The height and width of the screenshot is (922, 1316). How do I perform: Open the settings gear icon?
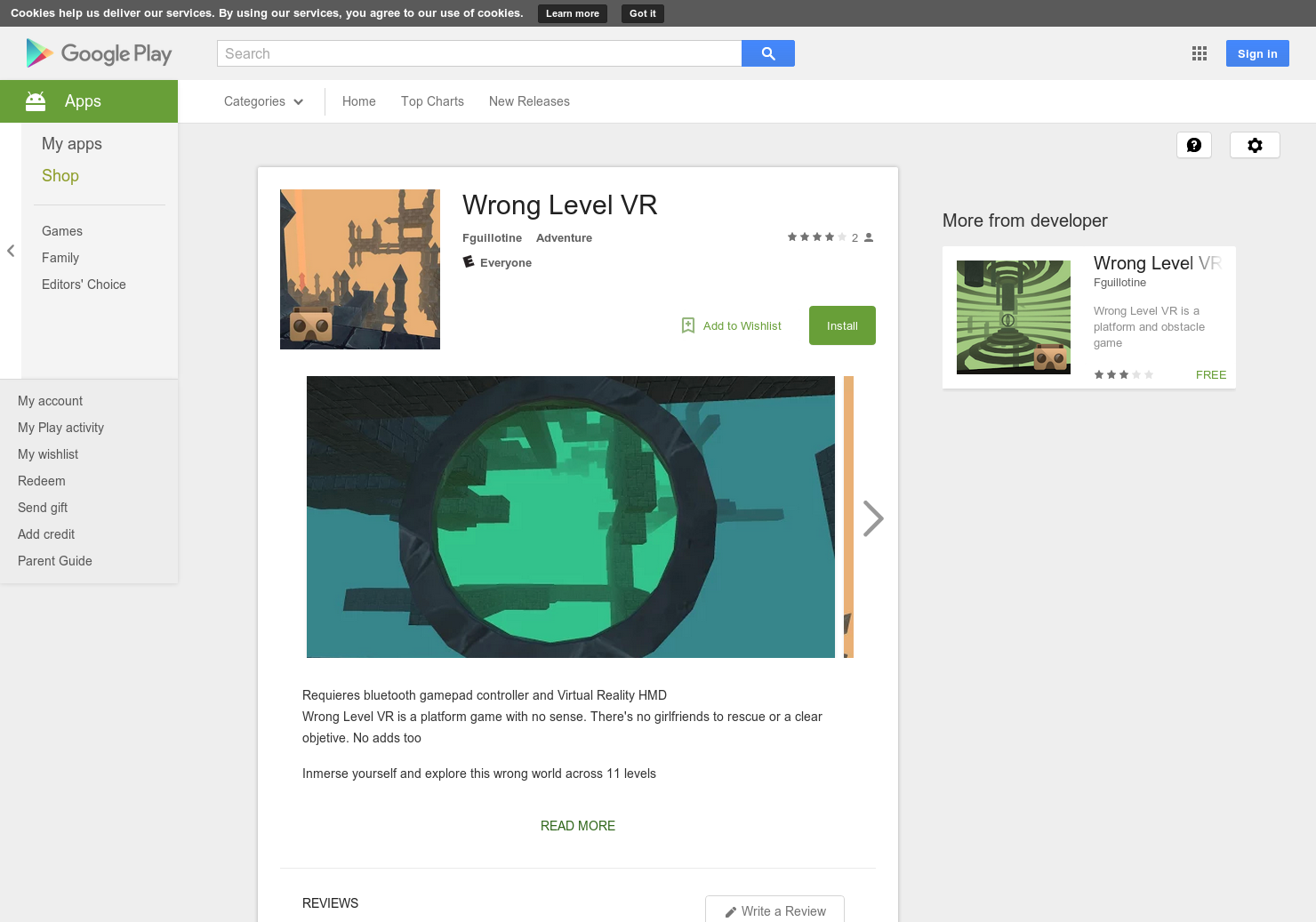coord(1255,144)
